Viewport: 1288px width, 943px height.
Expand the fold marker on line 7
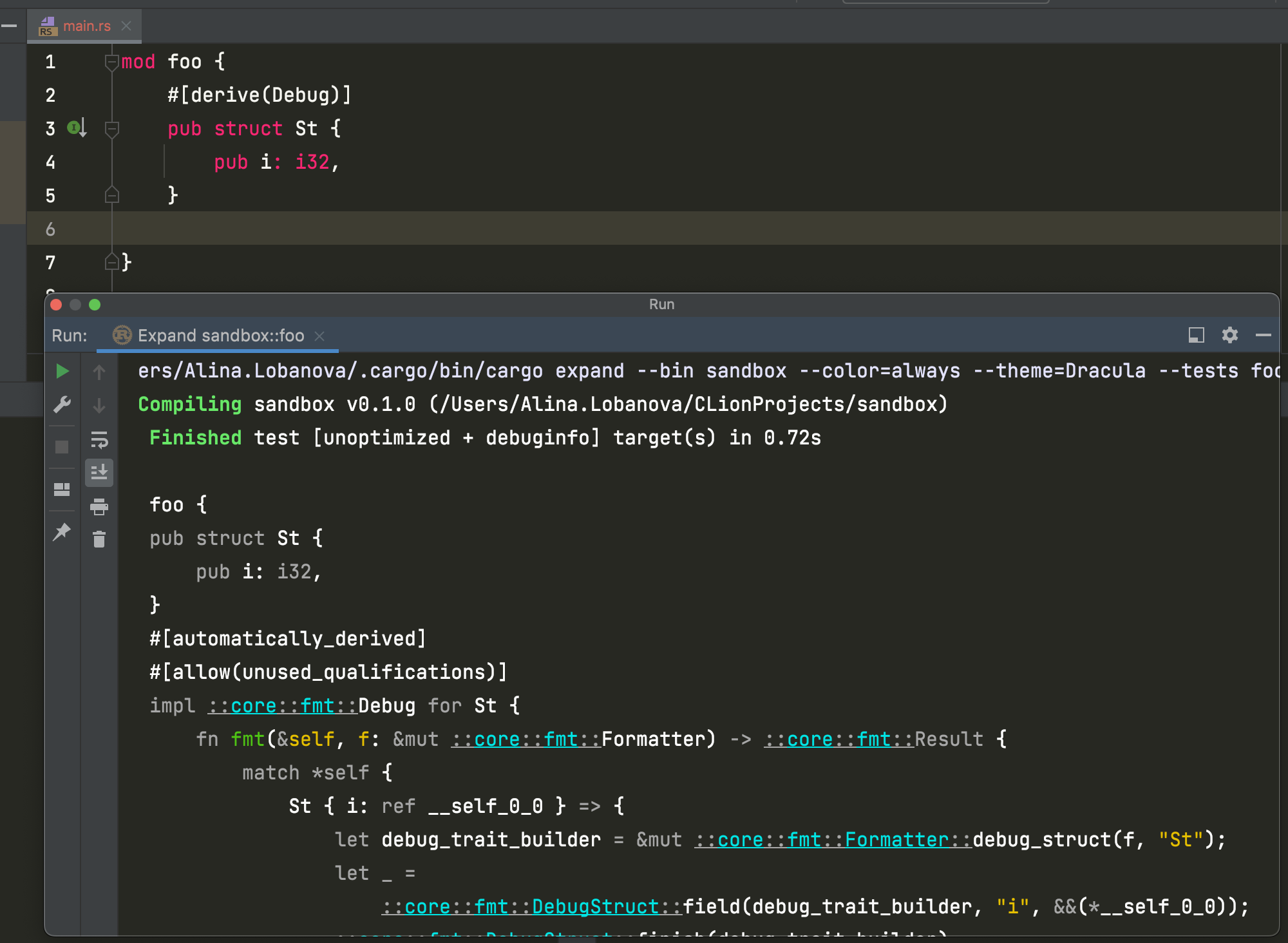coord(113,262)
